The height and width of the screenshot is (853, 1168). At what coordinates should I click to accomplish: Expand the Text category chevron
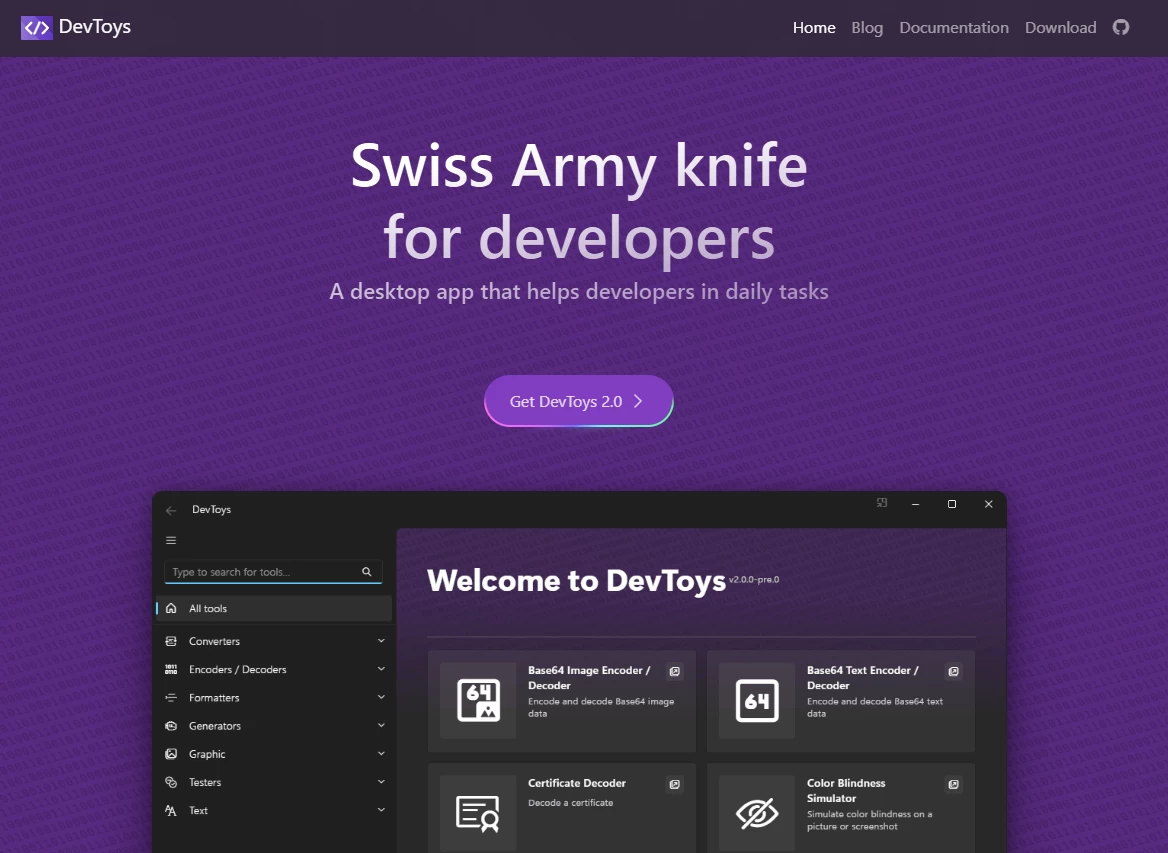tap(381, 810)
